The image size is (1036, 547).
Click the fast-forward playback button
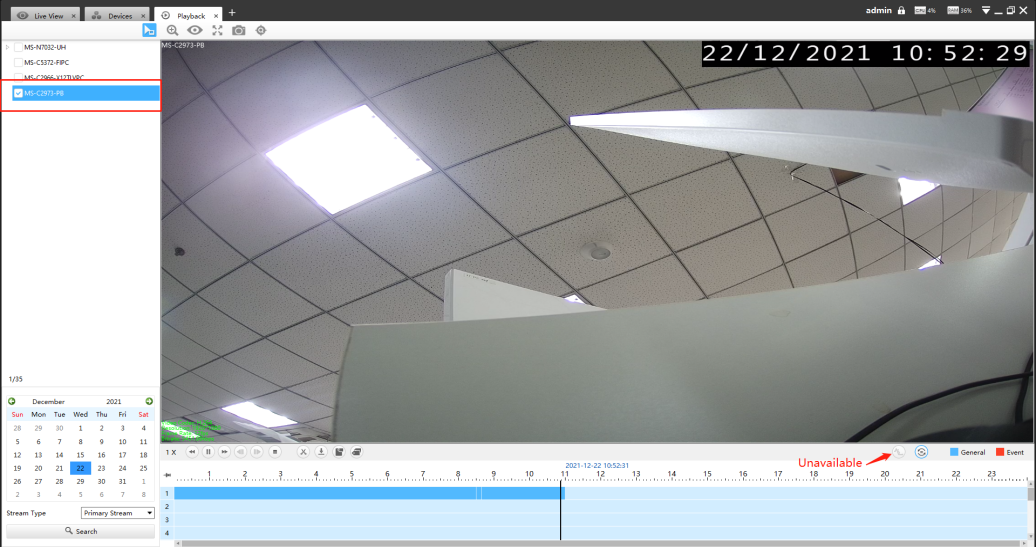click(225, 452)
